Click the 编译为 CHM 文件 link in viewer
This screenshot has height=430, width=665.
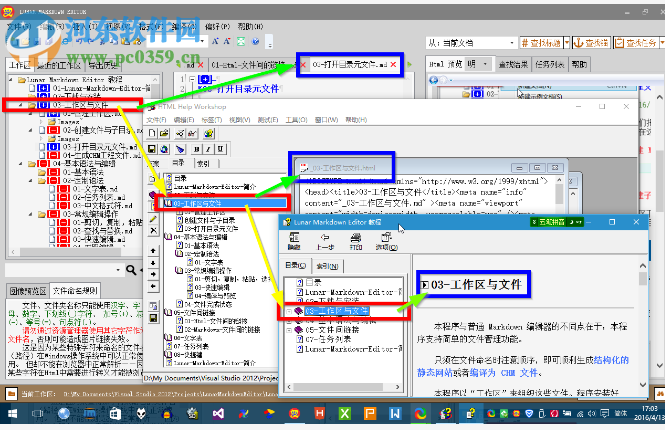[x=503, y=373]
